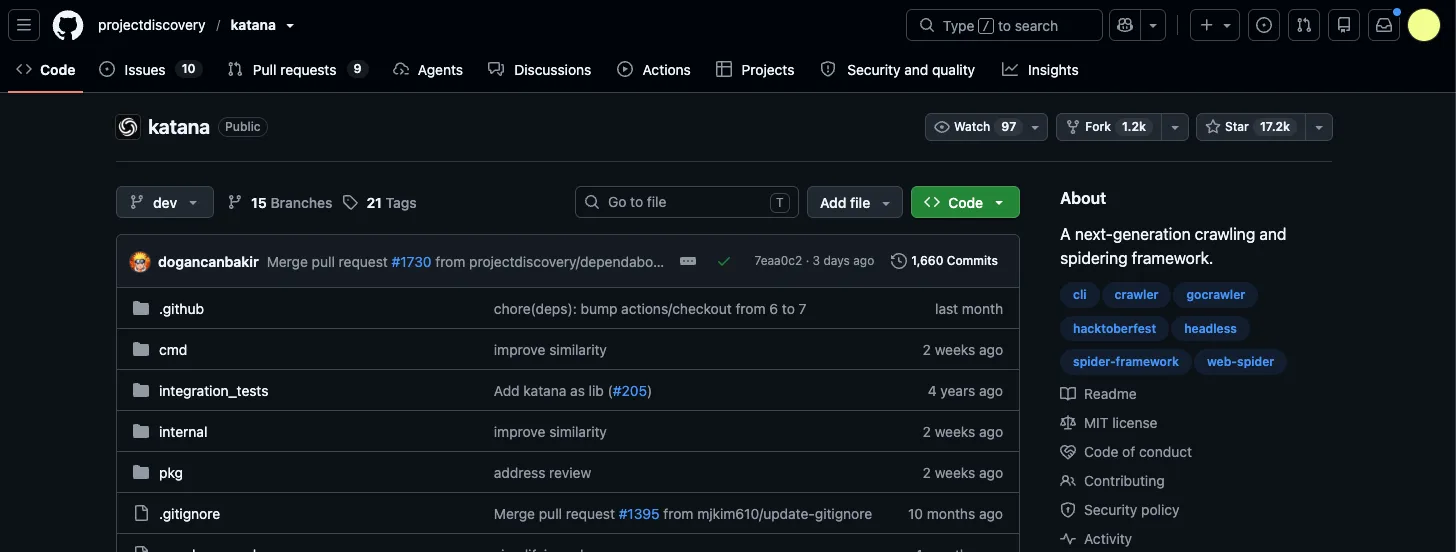The width and height of the screenshot is (1456, 552).
Task: Switch to Security and quality tab
Action: point(897,70)
